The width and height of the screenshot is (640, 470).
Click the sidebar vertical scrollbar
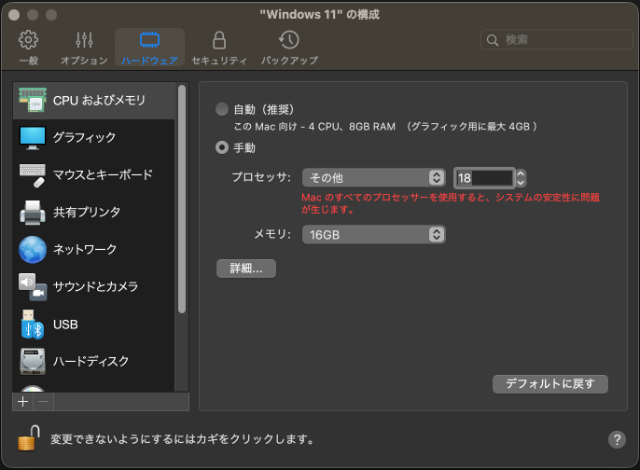[x=182, y=199]
